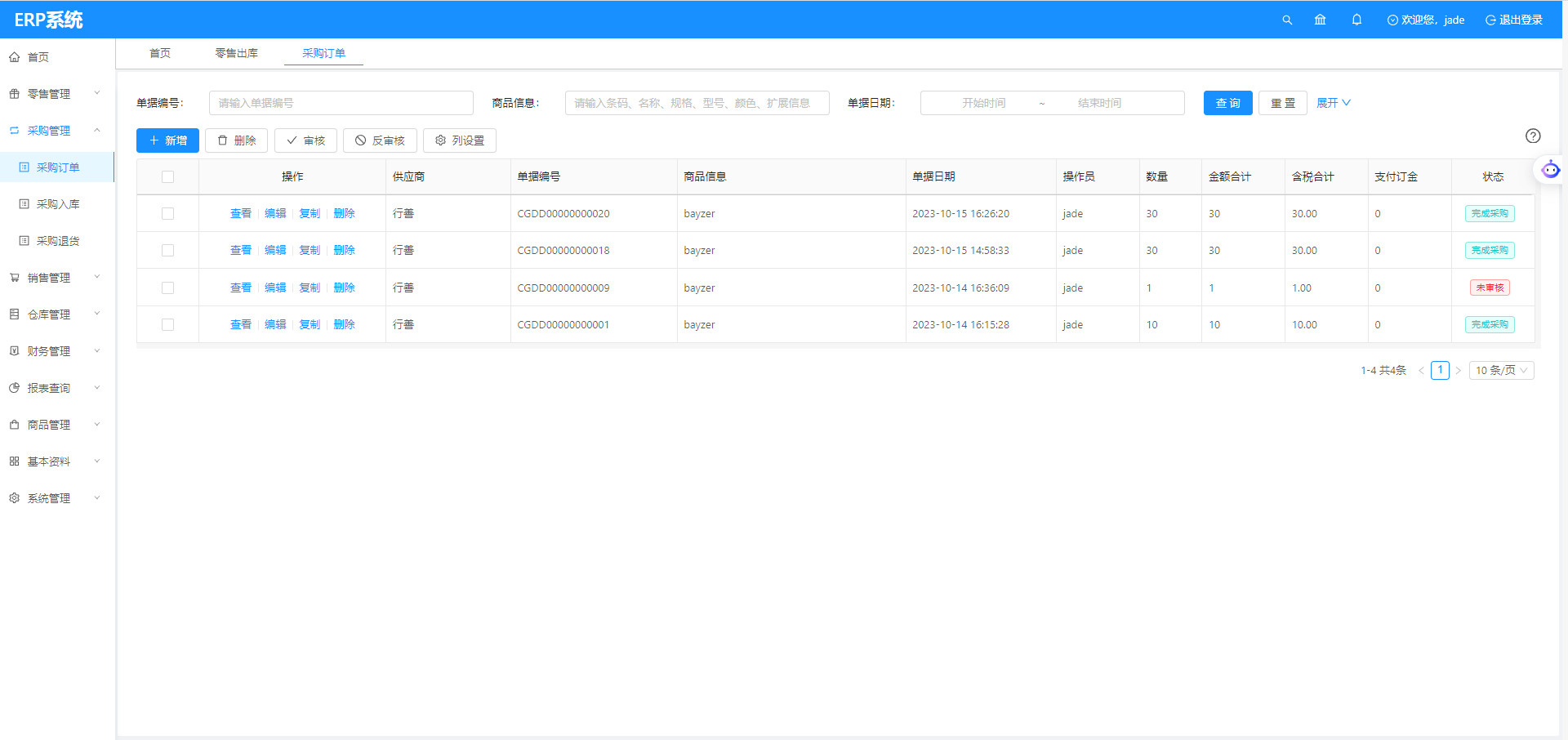The image size is (1568, 740).
Task: Check the row CGDD00000000009 checkbox
Action: (x=167, y=288)
